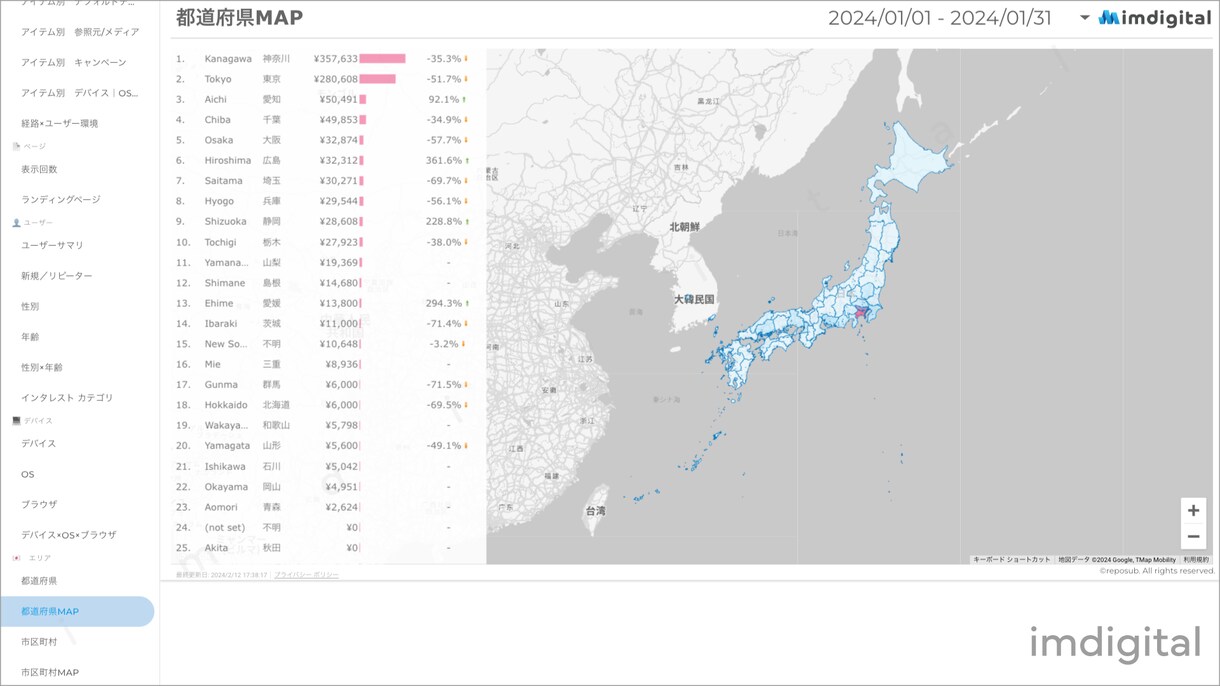Select the Aichi 愛知 table row

coord(323,100)
